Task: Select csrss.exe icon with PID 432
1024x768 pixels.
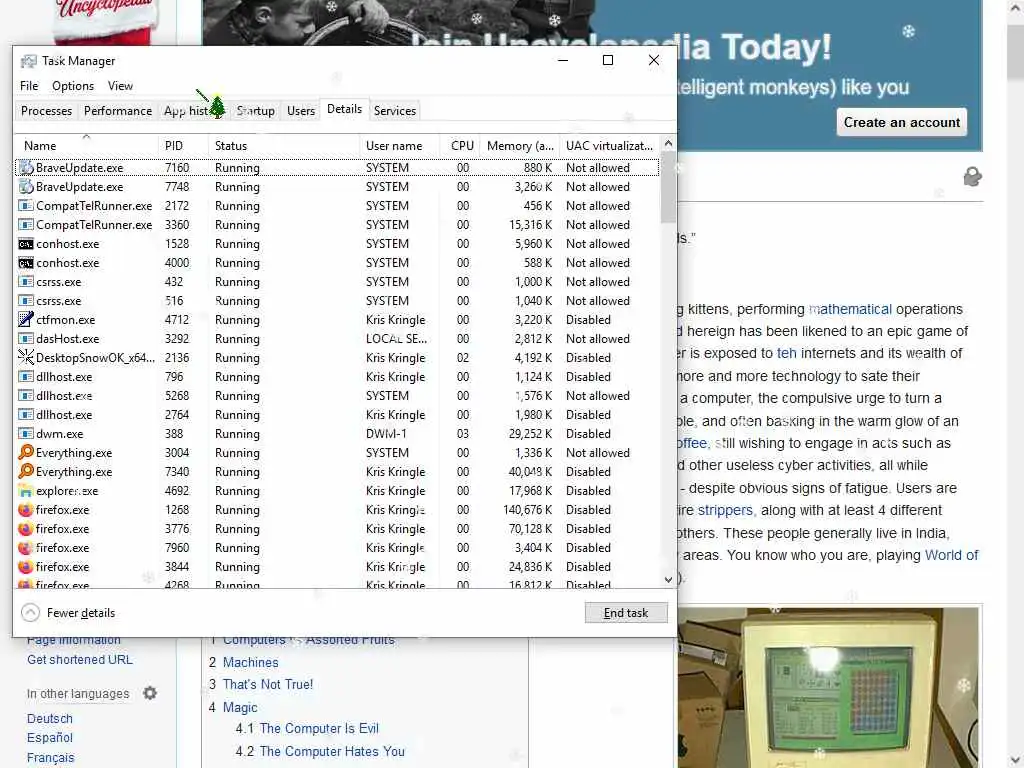Action: [x=26, y=281]
